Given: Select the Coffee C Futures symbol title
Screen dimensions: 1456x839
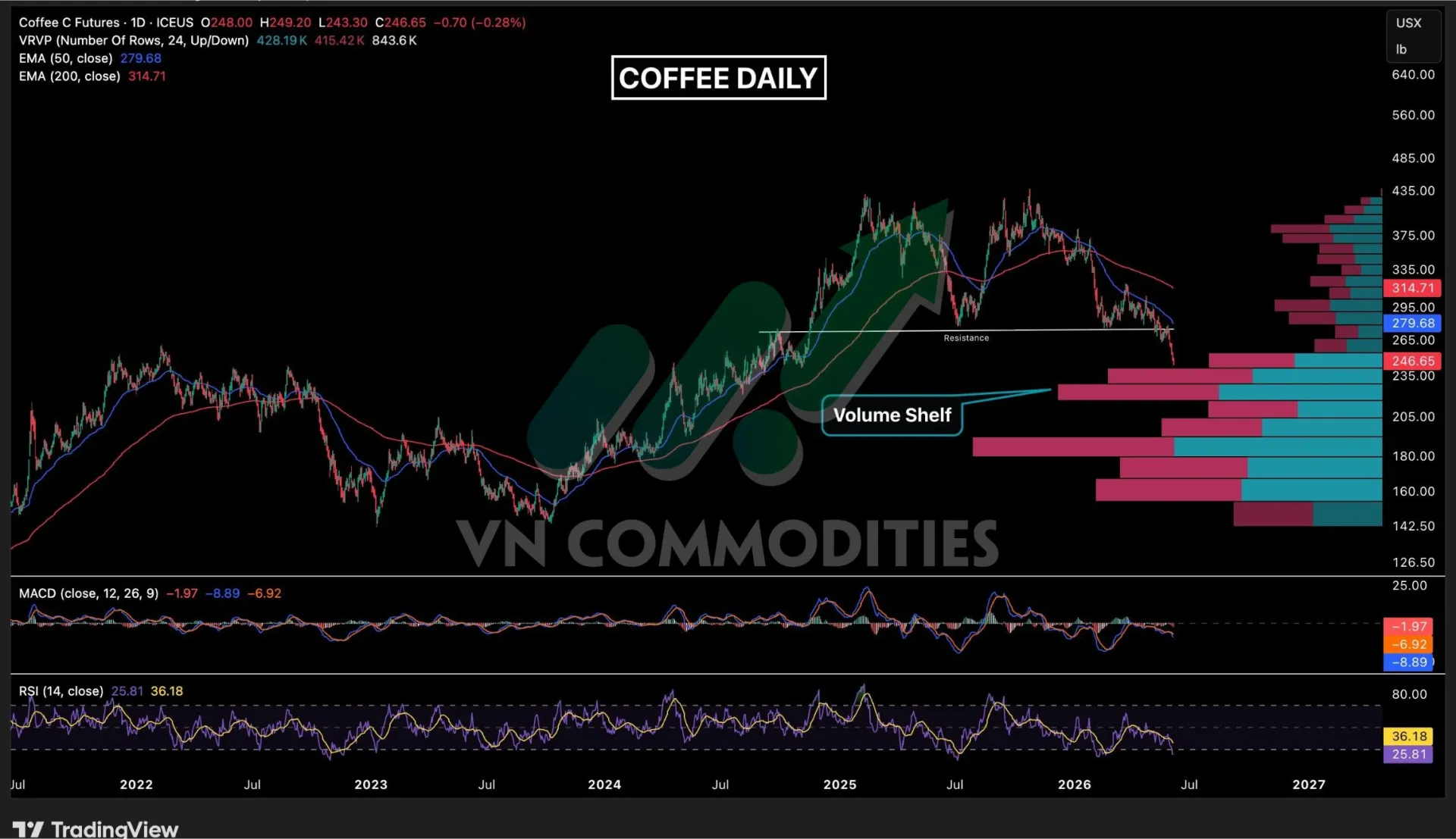Looking at the screenshot, I should [x=69, y=23].
